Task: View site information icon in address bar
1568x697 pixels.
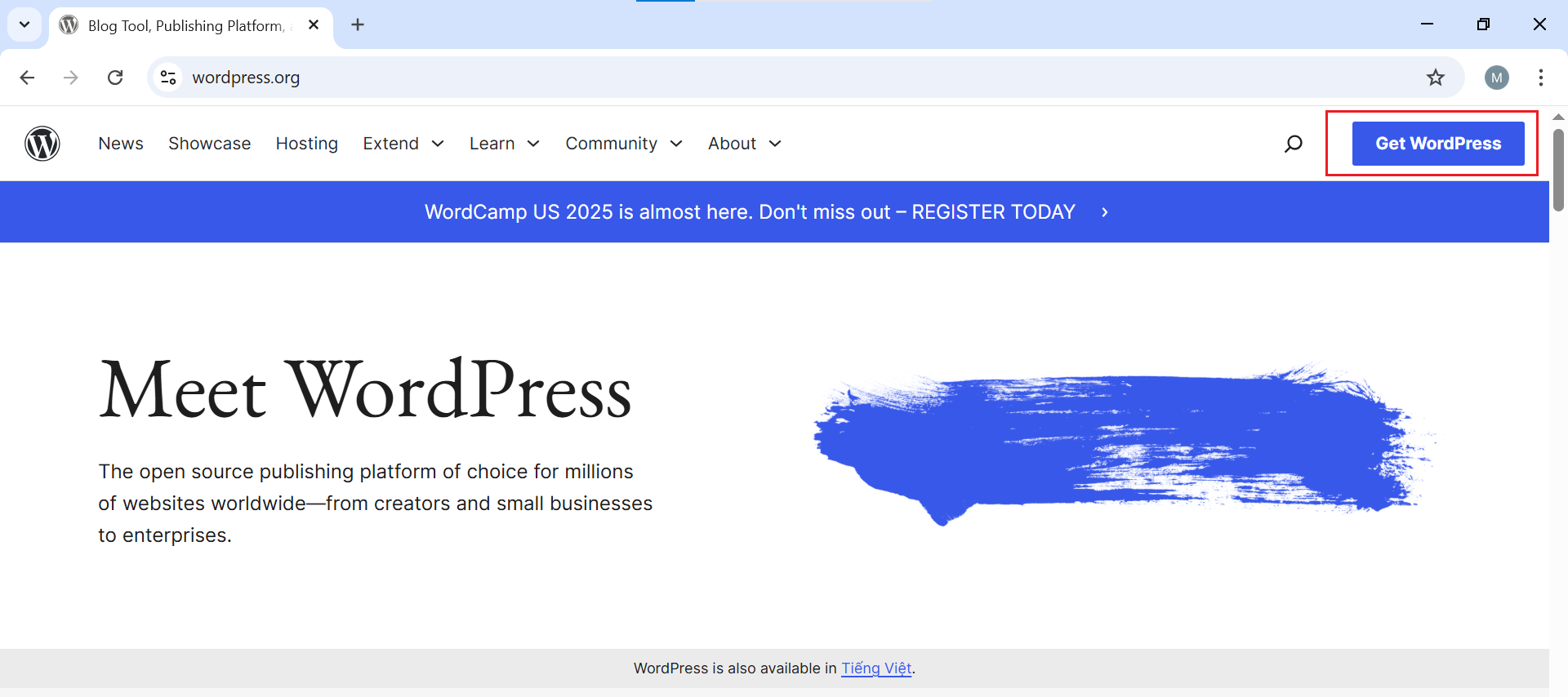Action: pyautogui.click(x=168, y=78)
